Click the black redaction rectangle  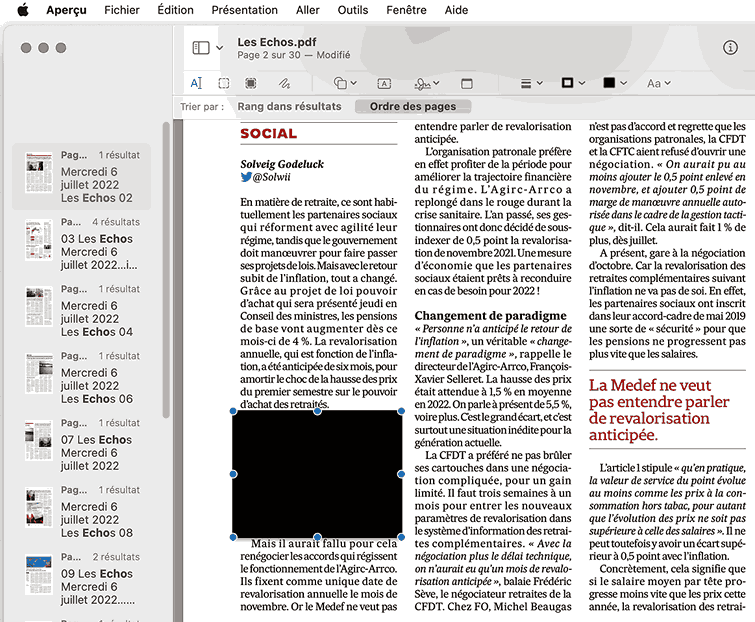click(x=317, y=474)
